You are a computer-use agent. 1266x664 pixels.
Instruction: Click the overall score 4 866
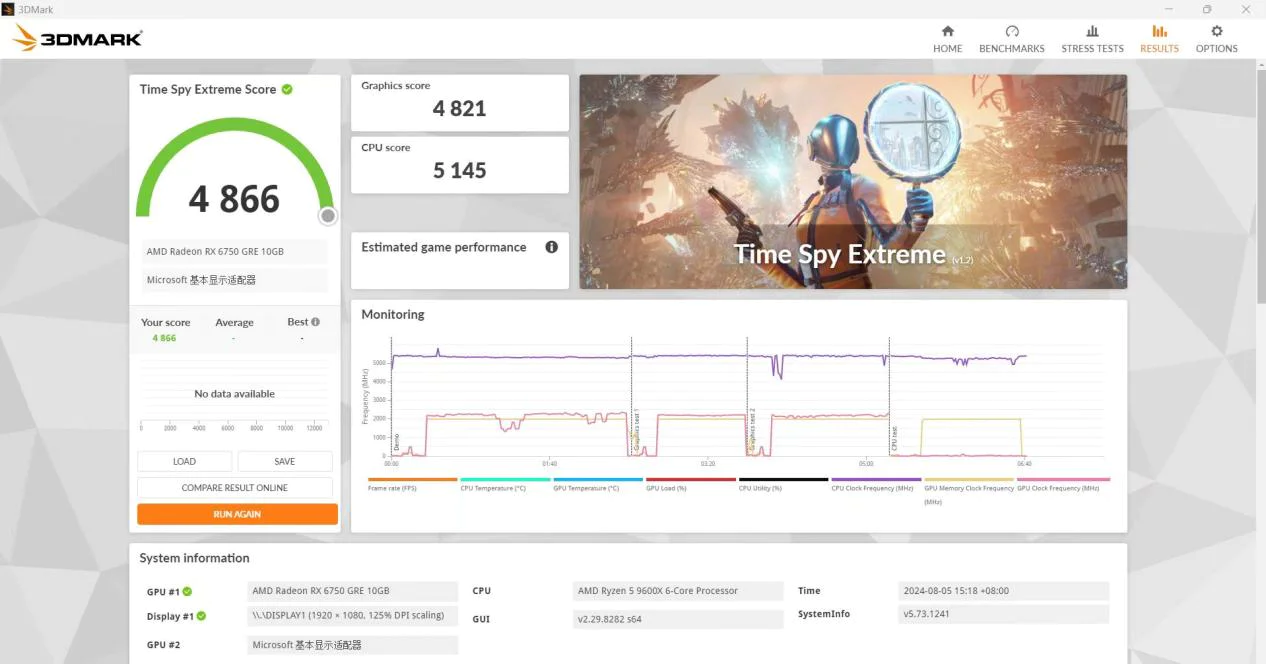tap(234, 199)
